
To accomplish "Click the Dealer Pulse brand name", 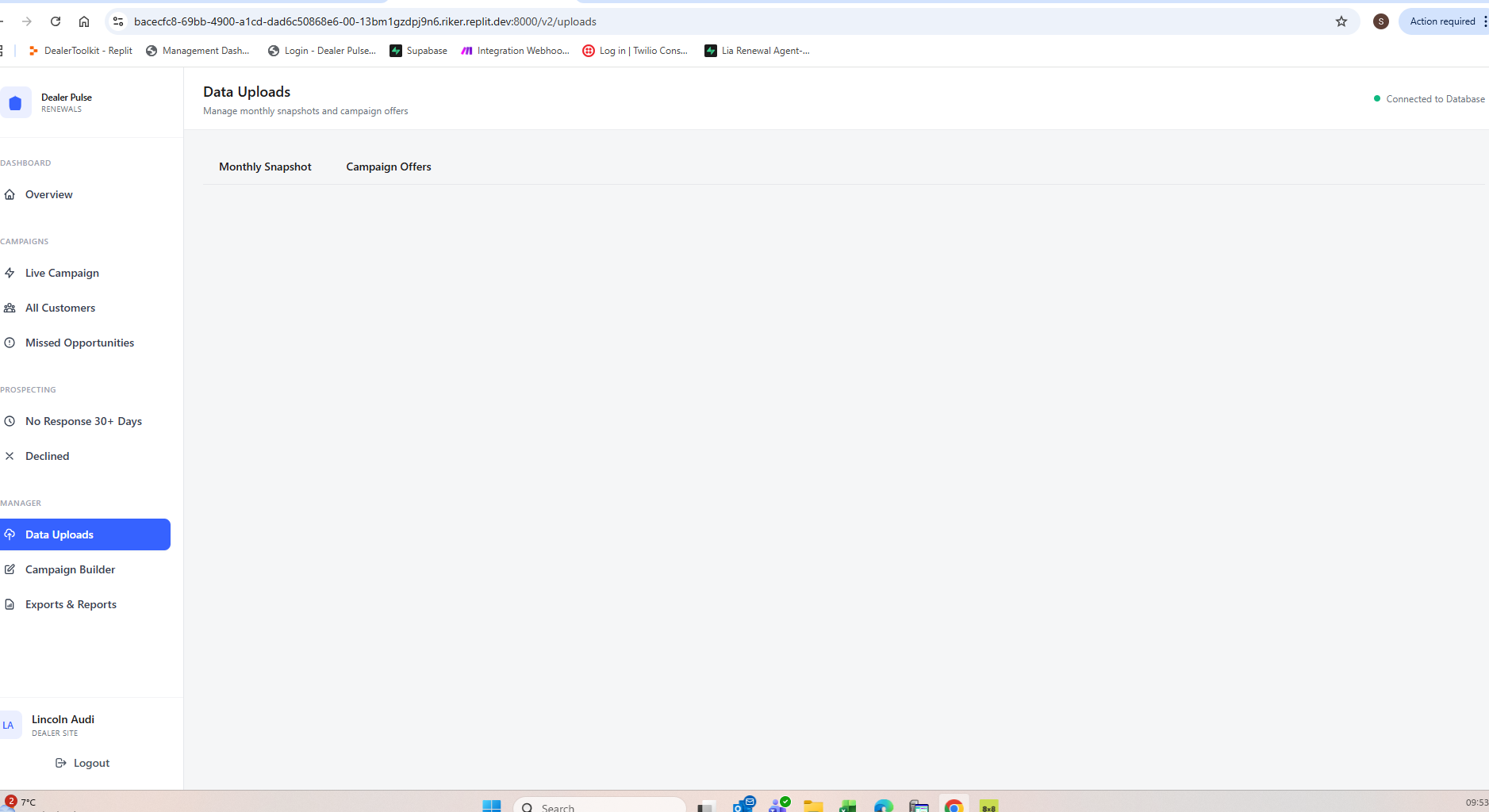I will pos(67,98).
